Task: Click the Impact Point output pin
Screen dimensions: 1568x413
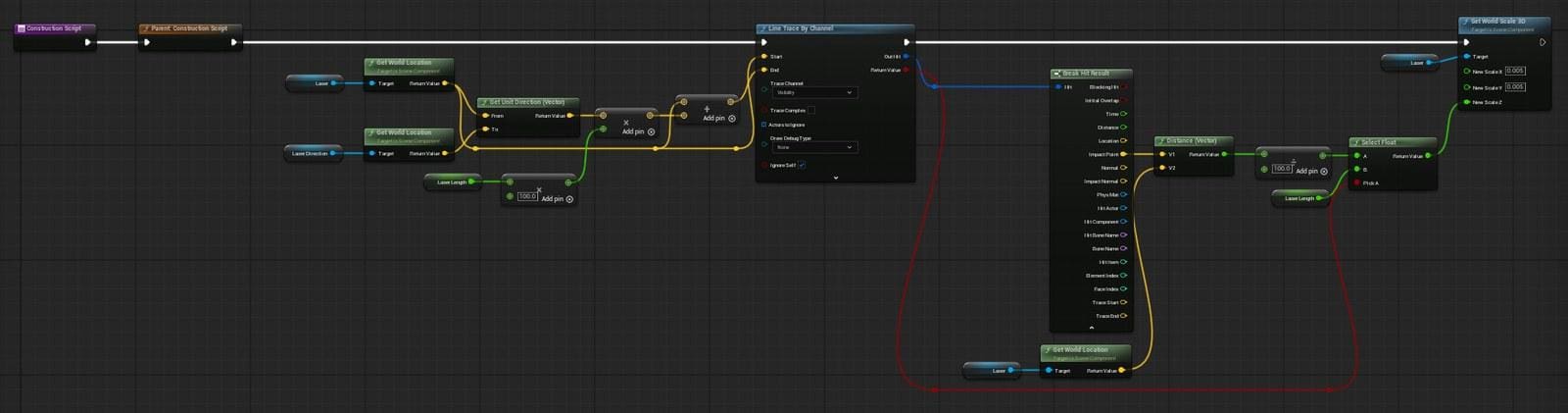Action: click(1124, 154)
